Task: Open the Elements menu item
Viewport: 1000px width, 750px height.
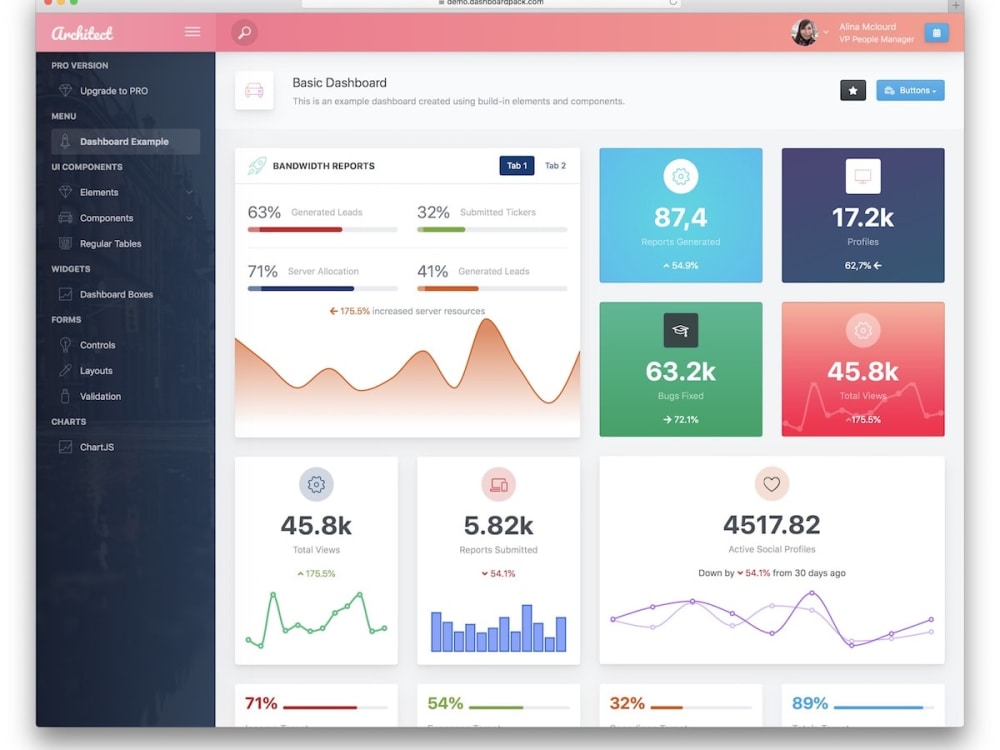Action: pos(99,192)
